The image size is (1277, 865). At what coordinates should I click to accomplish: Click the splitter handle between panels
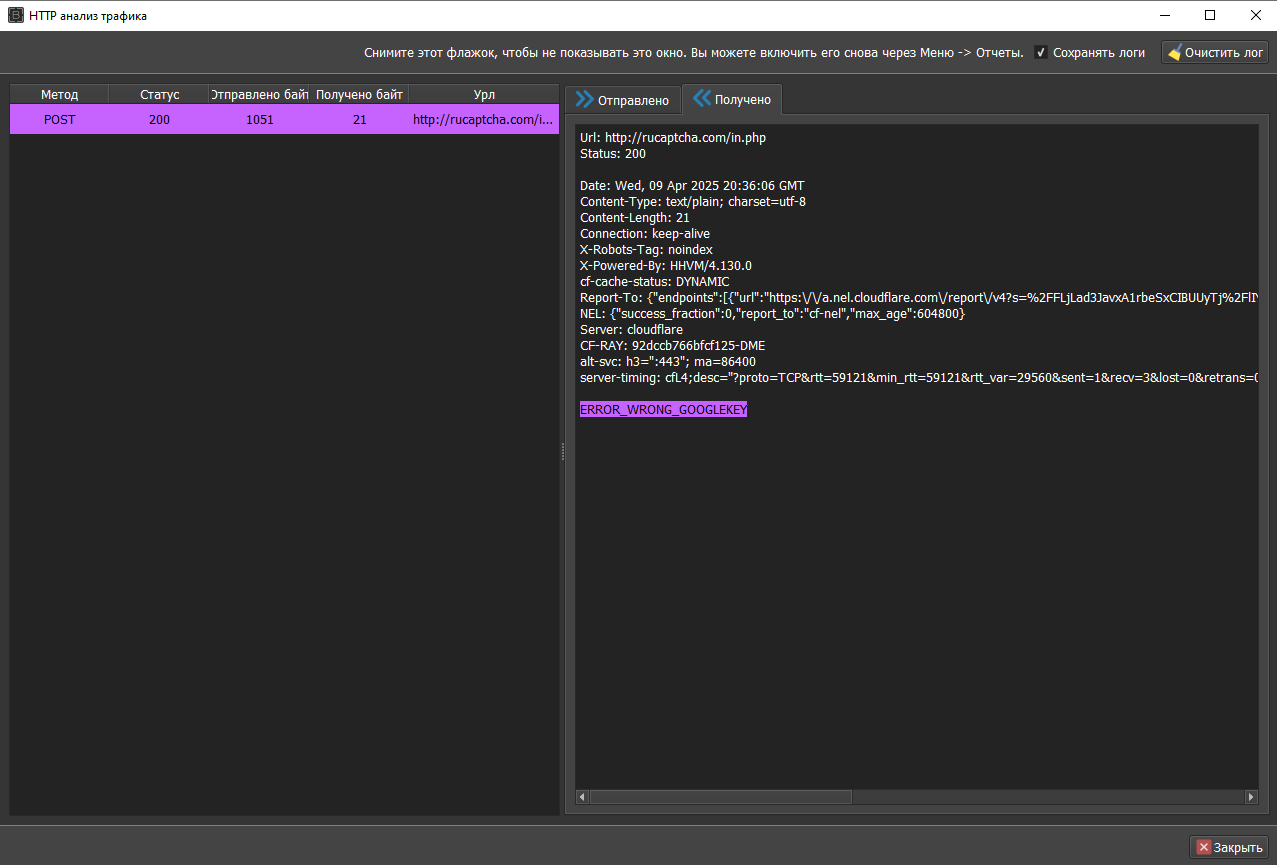[563, 452]
